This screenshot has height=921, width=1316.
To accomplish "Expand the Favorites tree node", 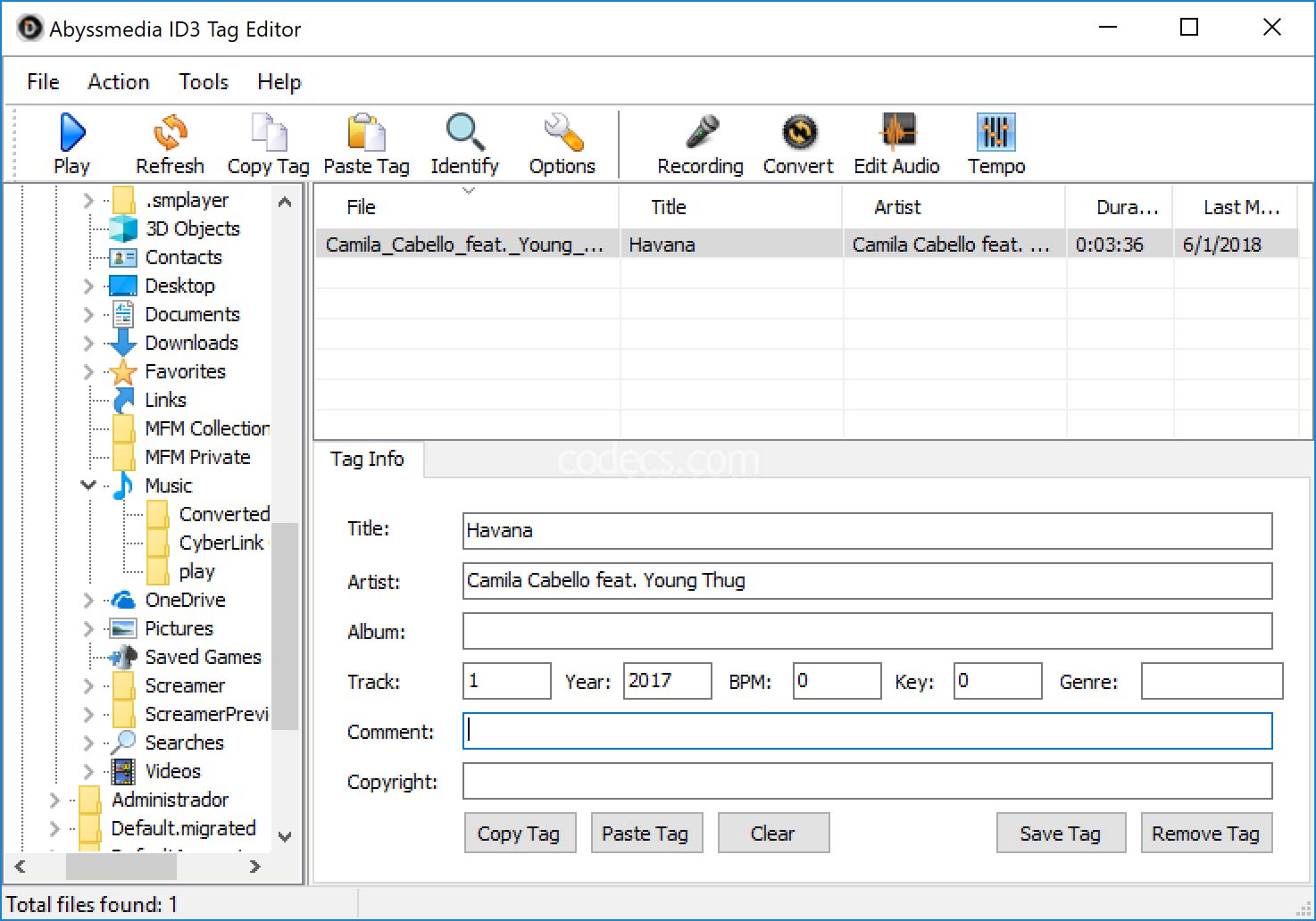I will click(88, 371).
